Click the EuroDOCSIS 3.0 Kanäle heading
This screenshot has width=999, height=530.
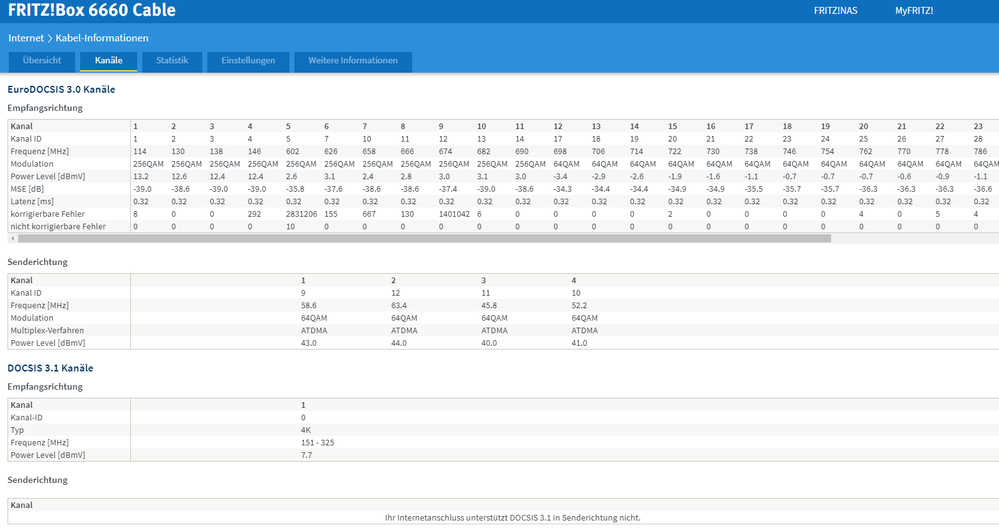point(61,90)
